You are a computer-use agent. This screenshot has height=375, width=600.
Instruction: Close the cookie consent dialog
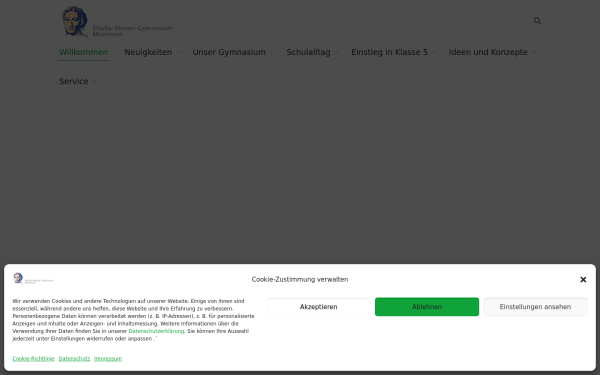(583, 280)
